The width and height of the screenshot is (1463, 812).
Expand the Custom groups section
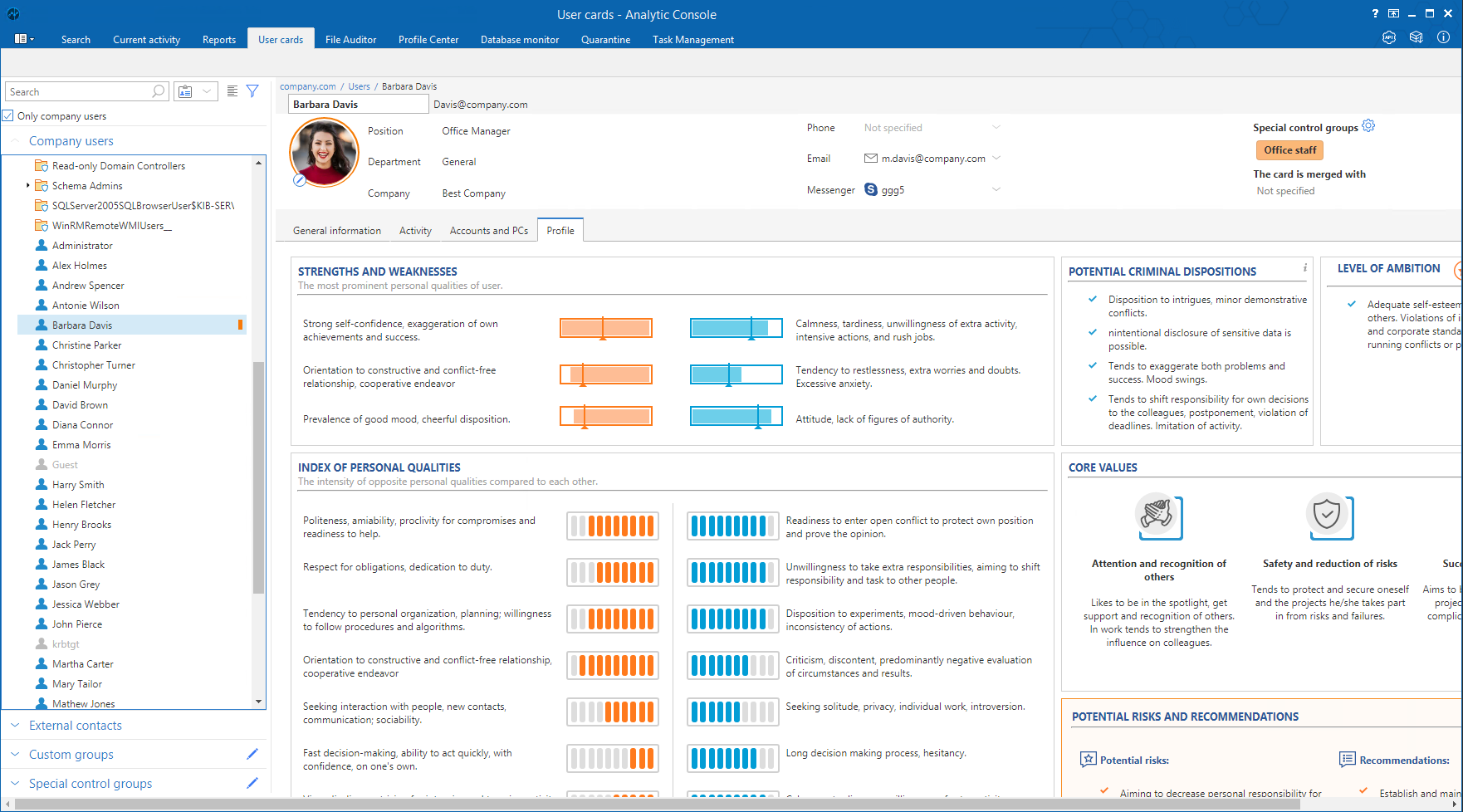click(x=15, y=754)
